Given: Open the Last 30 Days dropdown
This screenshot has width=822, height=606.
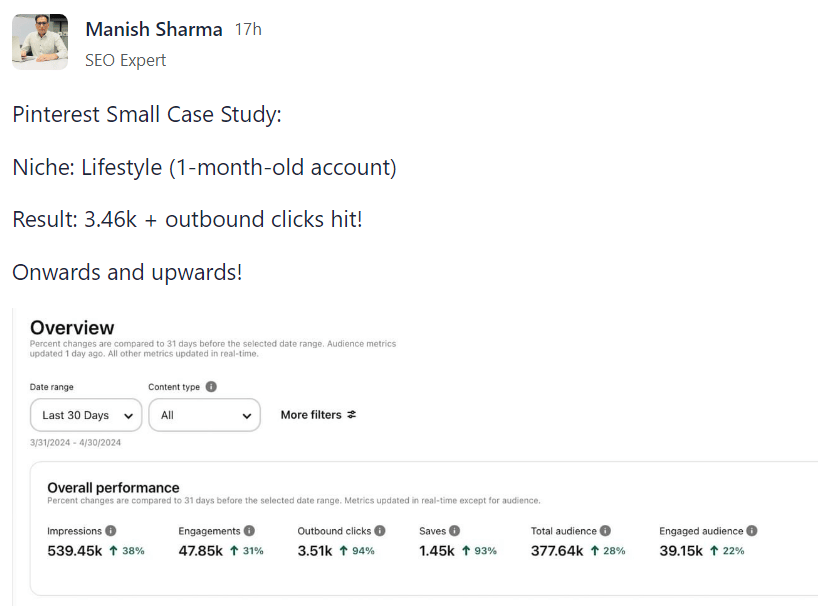Looking at the screenshot, I should pos(85,415).
